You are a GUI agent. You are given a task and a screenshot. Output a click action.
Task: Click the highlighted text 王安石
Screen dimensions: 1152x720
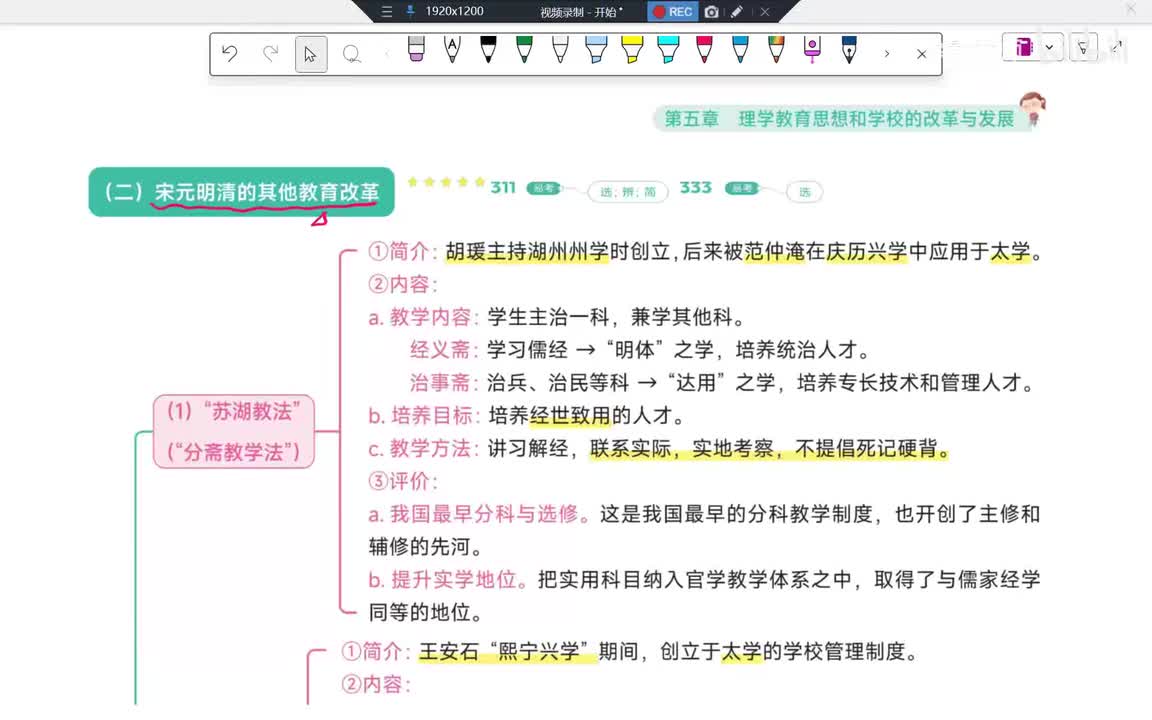pos(448,652)
